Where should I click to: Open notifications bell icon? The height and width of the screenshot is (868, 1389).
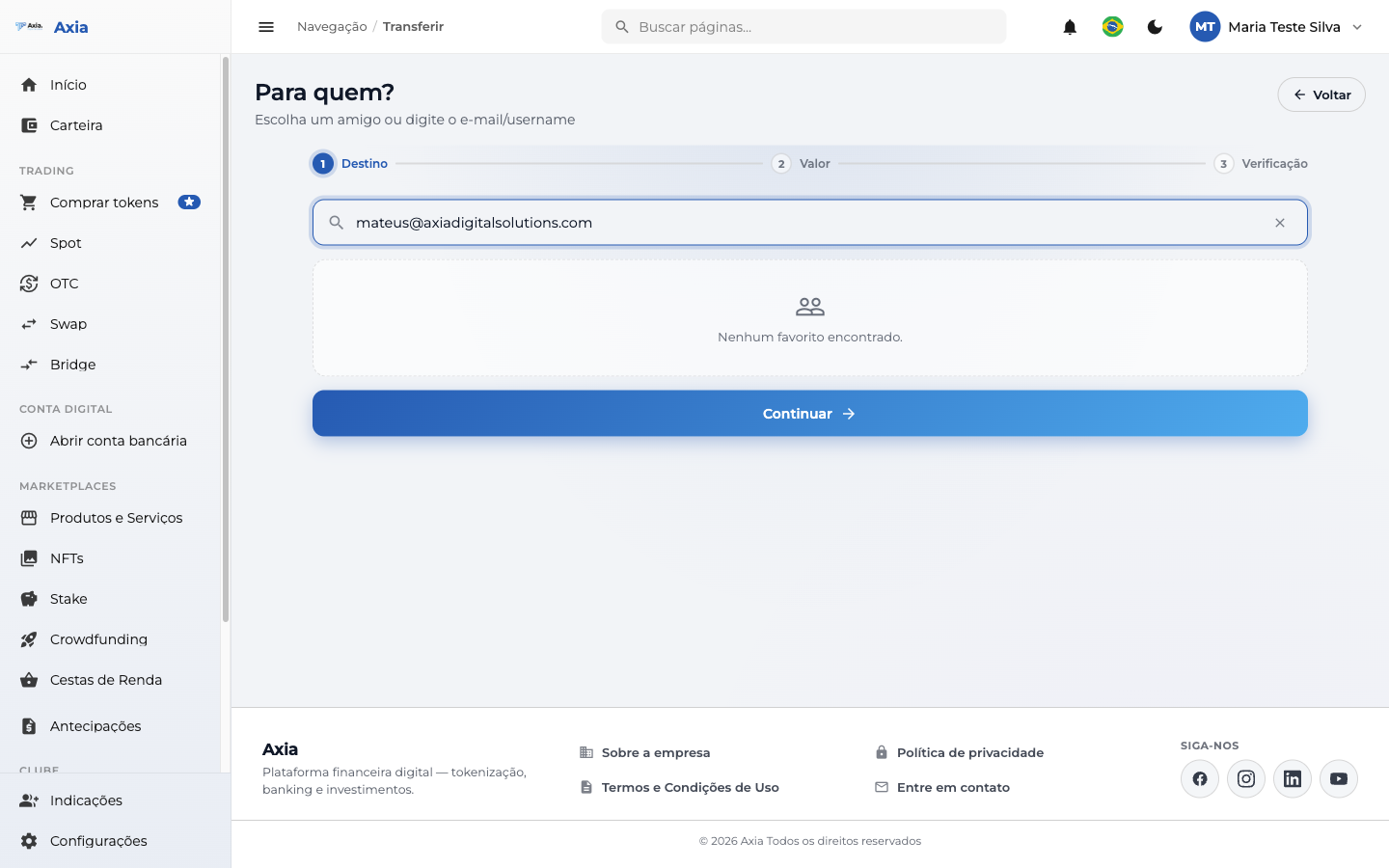coord(1070,27)
